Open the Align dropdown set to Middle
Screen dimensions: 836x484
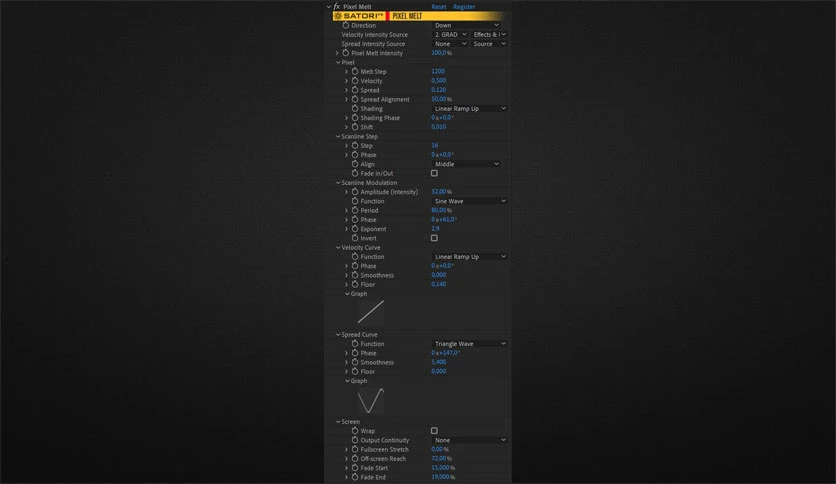coord(467,164)
